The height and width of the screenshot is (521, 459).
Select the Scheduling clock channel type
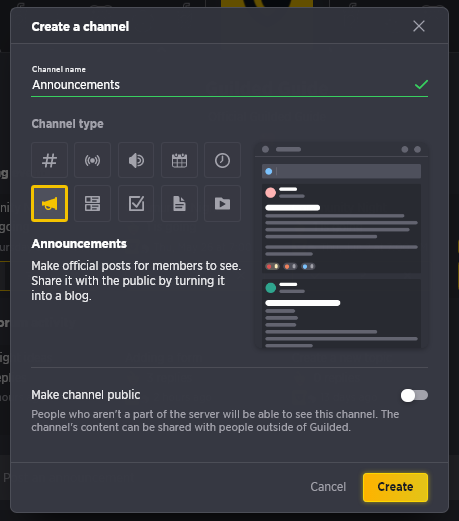pyautogui.click(x=222, y=160)
